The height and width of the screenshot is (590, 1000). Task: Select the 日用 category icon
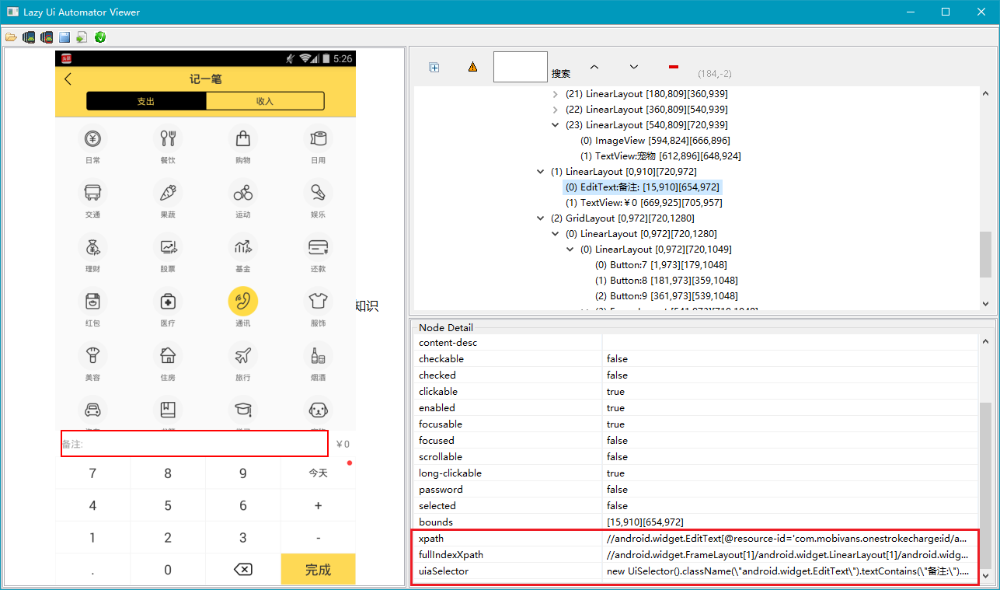pyautogui.click(x=318, y=139)
